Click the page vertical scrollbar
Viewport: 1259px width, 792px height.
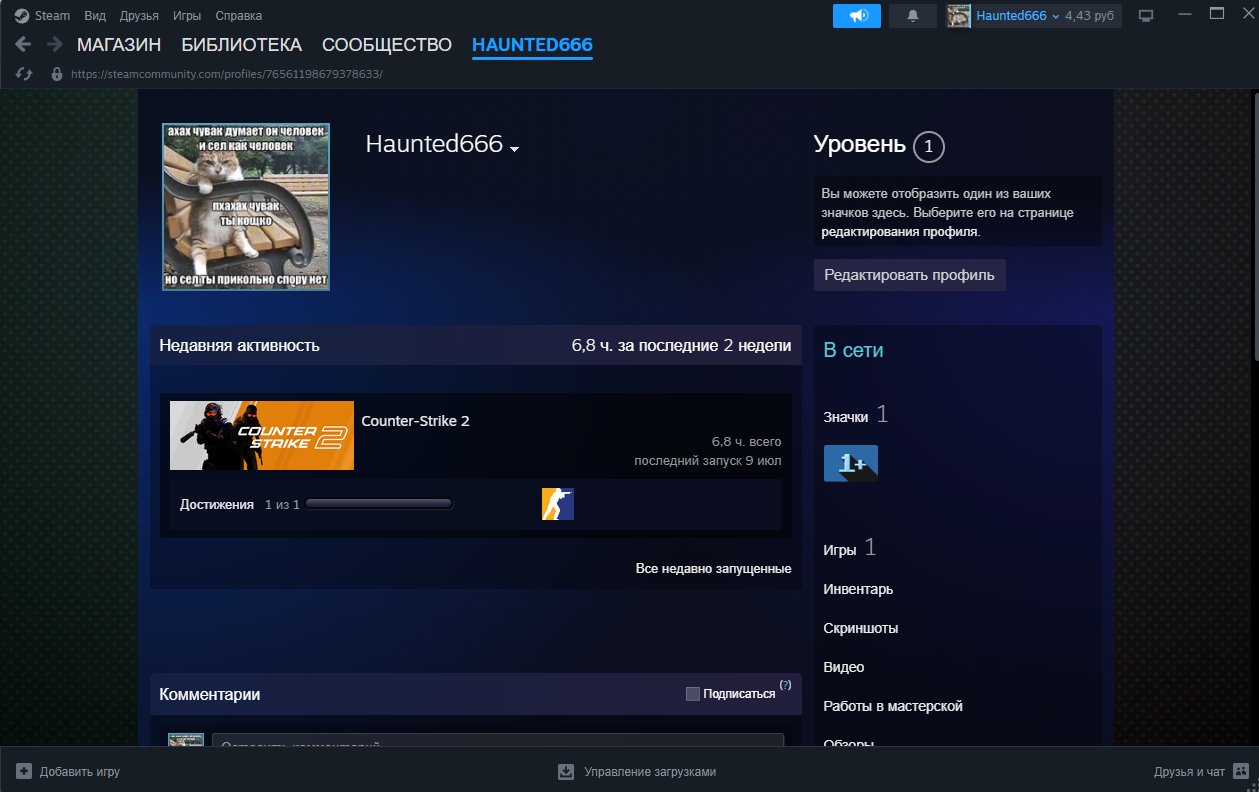(1255, 225)
